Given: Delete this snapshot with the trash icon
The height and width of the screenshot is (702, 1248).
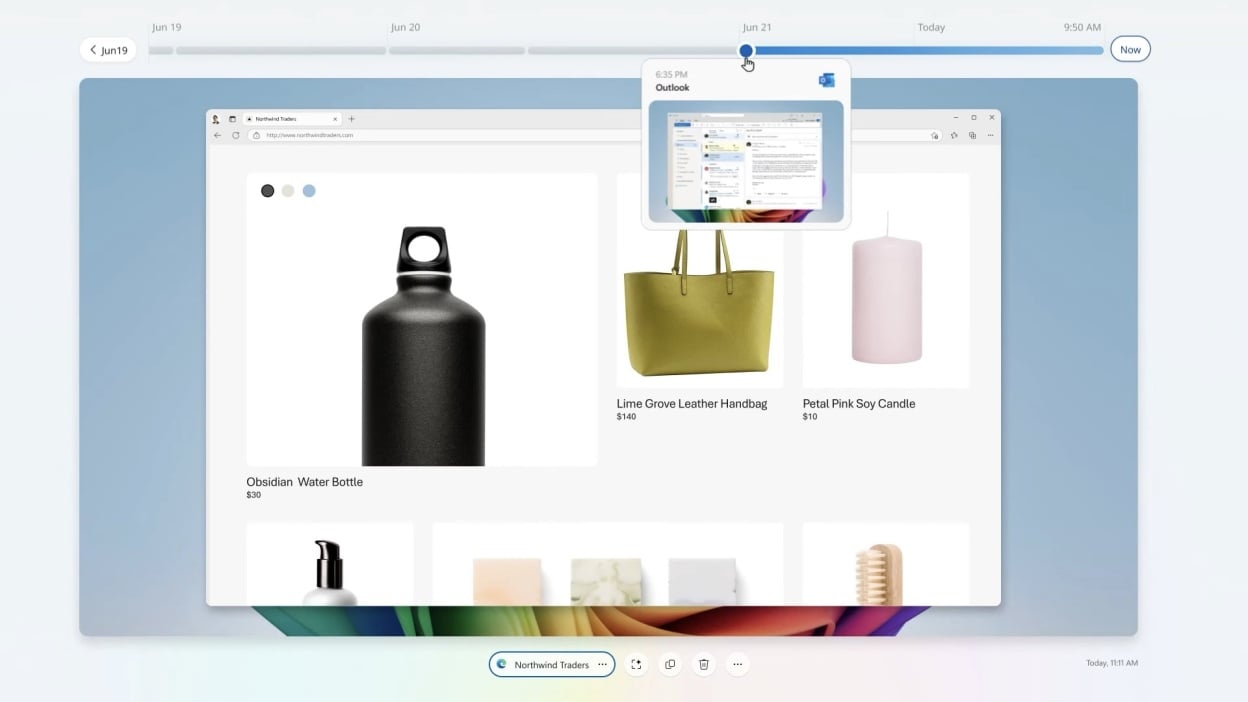Looking at the screenshot, I should (704, 664).
